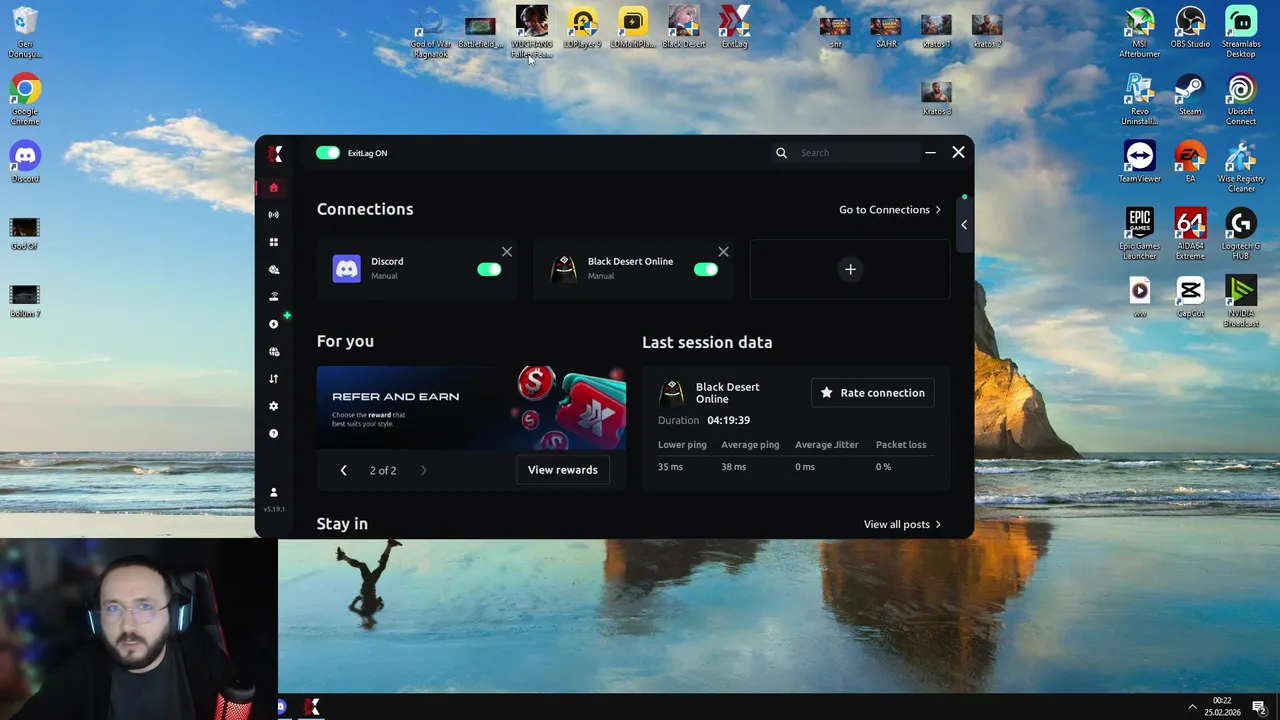Click ExitLag icon in taskbar
The height and width of the screenshot is (720, 1280).
pos(312,707)
